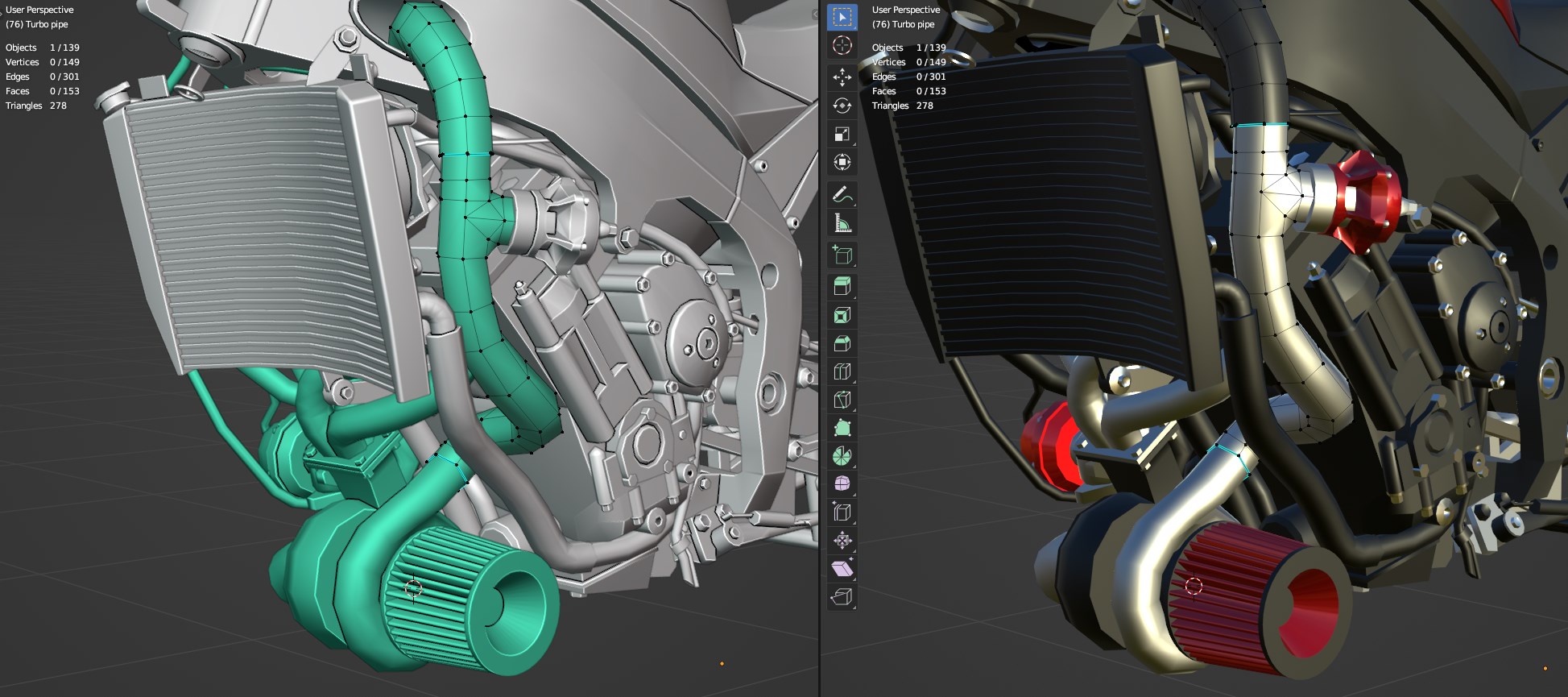Click the 3D cursor in the right viewport
Image resolution: width=1568 pixels, height=697 pixels.
(x=1194, y=586)
